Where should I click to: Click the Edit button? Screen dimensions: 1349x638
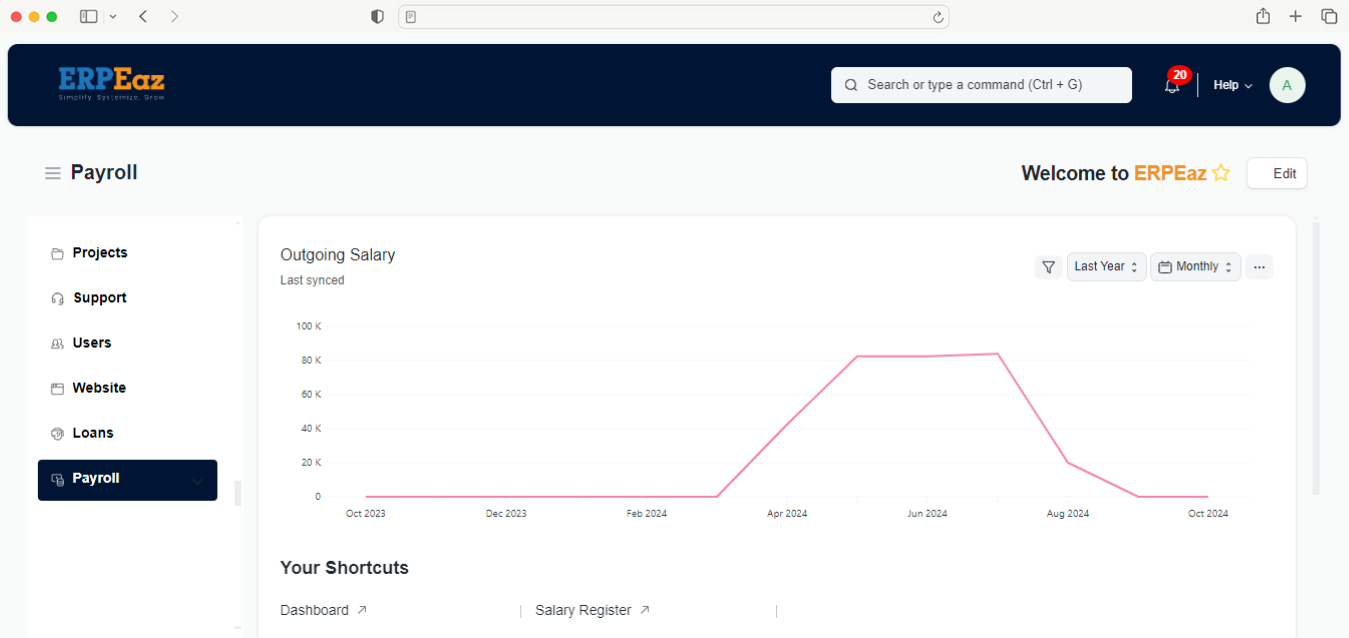point(1276,173)
